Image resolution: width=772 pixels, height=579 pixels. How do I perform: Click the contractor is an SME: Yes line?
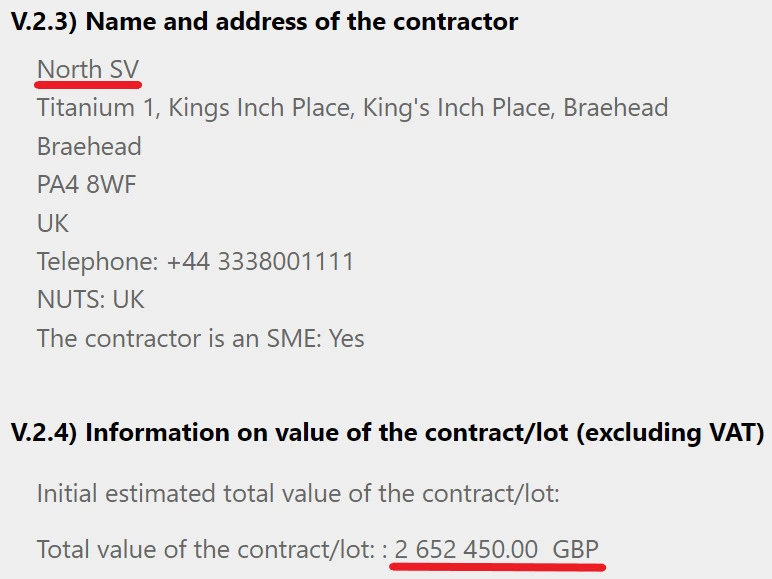click(x=201, y=339)
